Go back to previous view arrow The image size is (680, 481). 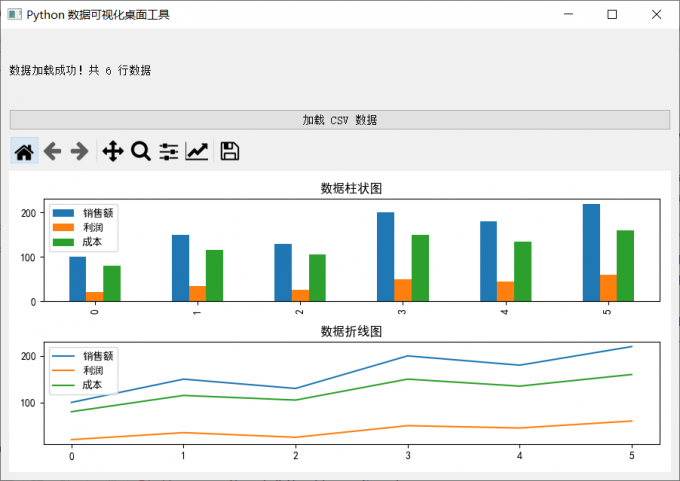pos(52,151)
